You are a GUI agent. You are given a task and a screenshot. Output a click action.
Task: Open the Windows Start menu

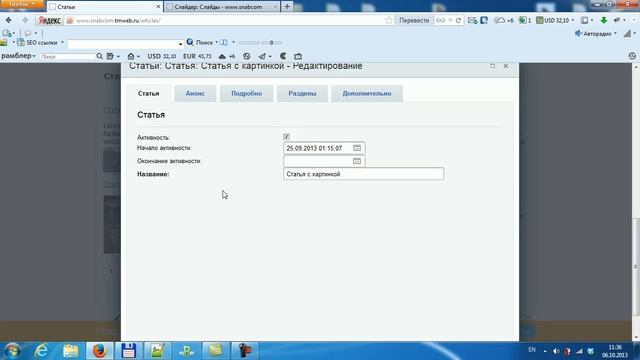[12, 351]
